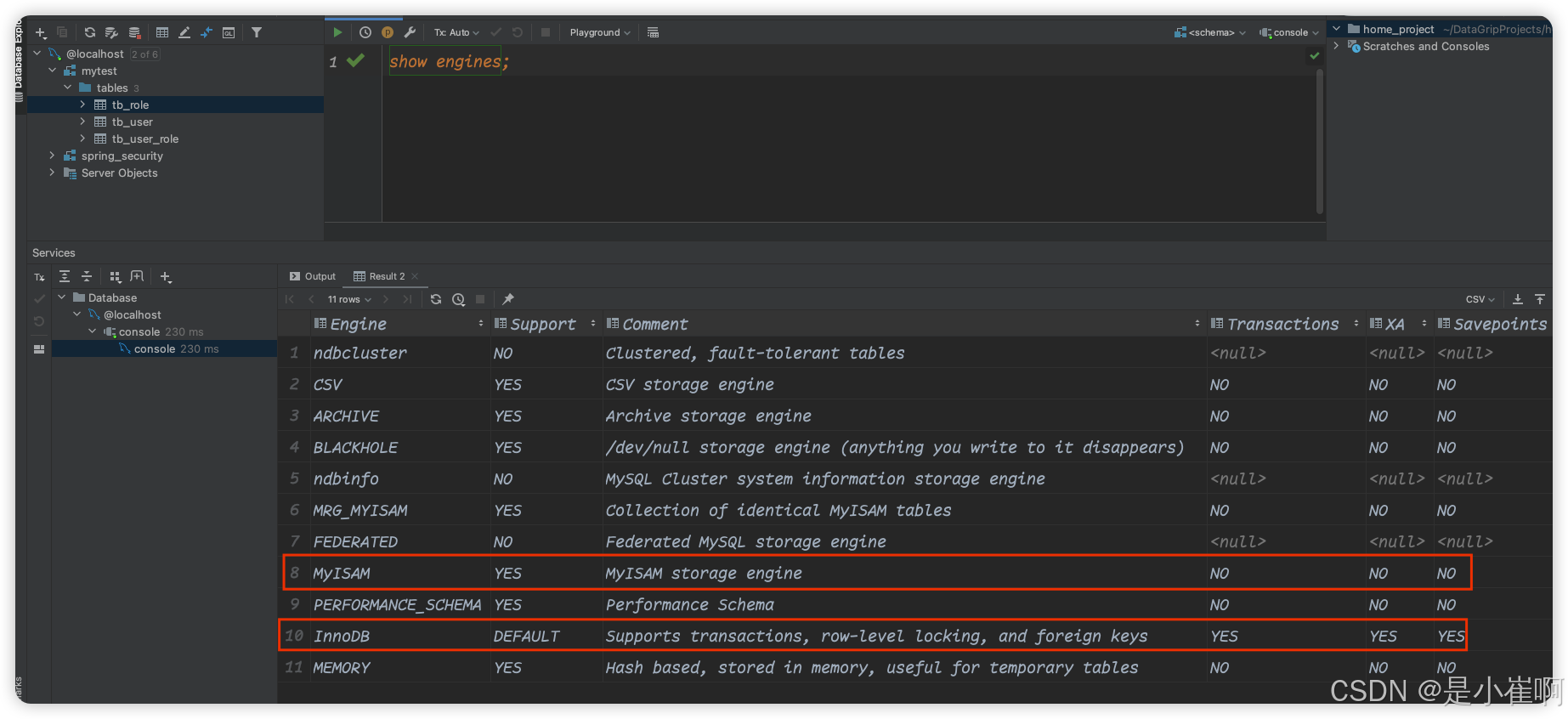Collapse the mytest schema node
This screenshot has height=719, width=1568.
pyautogui.click(x=53, y=71)
